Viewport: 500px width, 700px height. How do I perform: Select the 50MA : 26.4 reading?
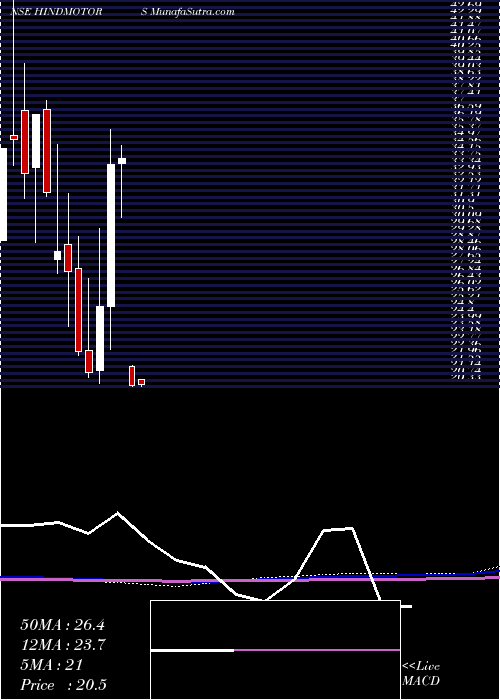point(62,625)
